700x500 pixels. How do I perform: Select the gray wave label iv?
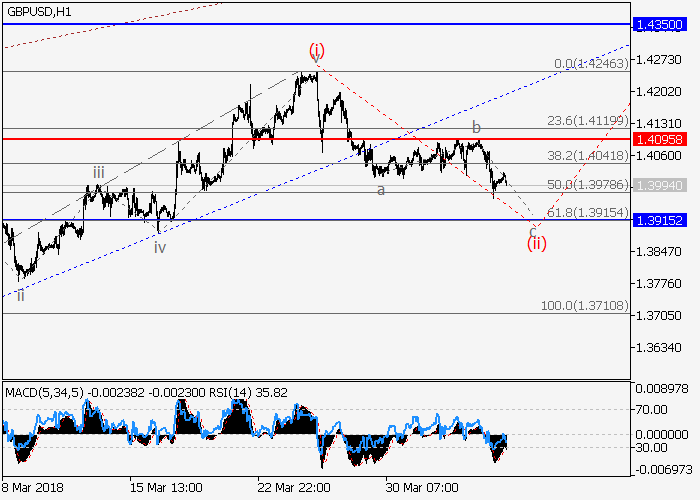click(x=160, y=247)
